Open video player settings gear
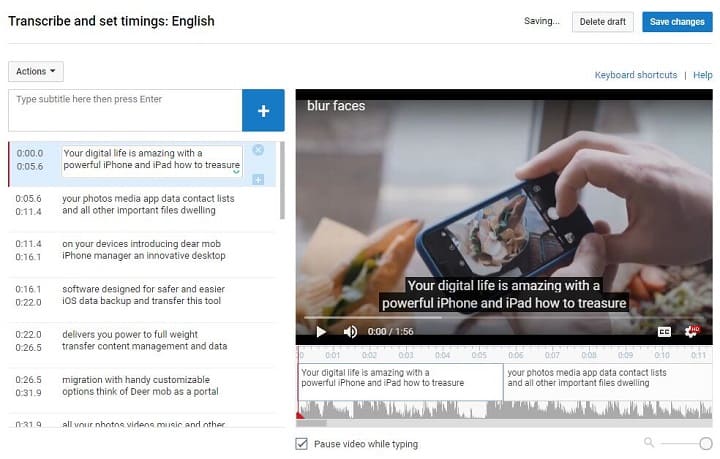The width and height of the screenshot is (720, 459). tap(691, 332)
